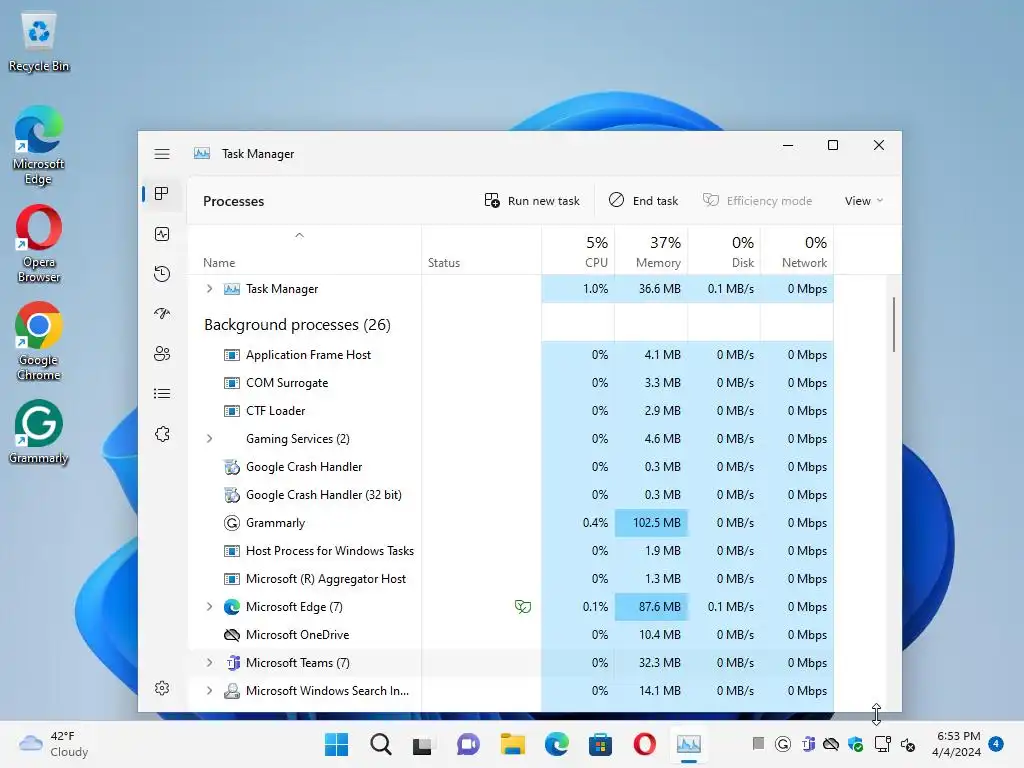Click Teams icon in system tray

coord(808,744)
